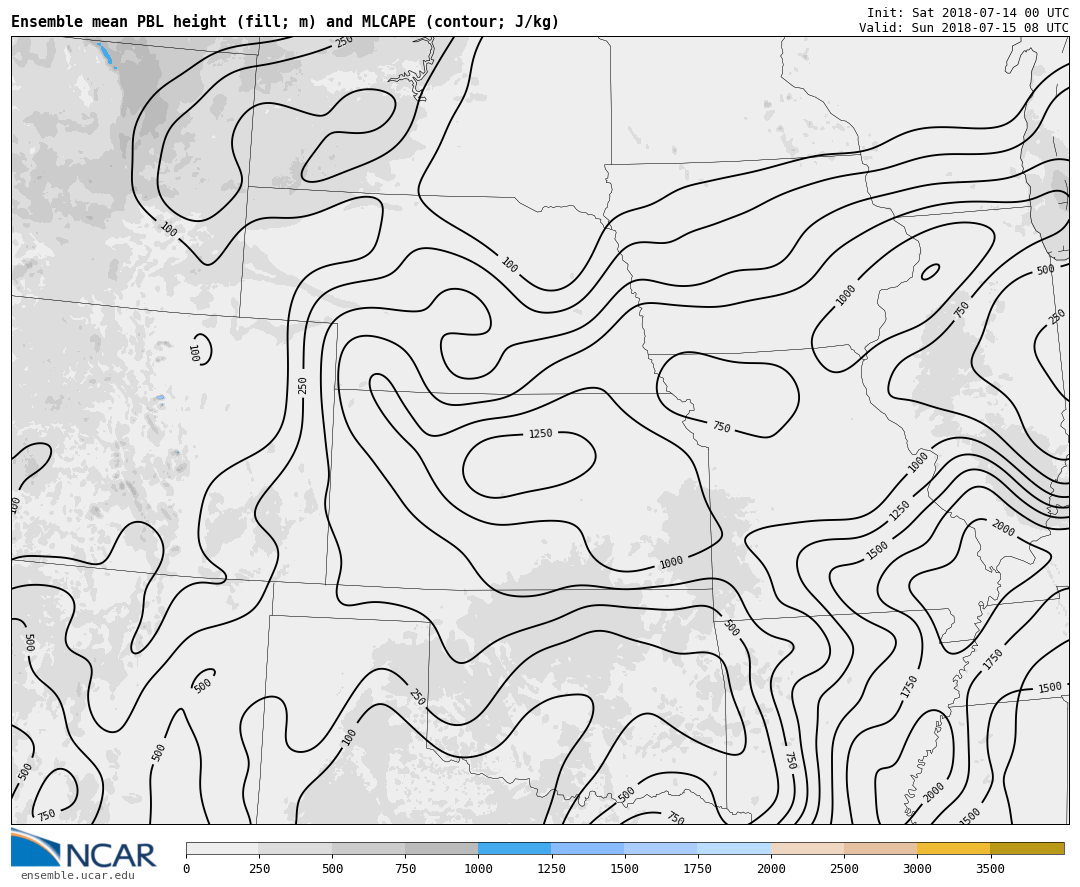Image resolution: width=1080 pixels, height=887 pixels.
Task: Click the color bar tick label '2500'
Action: pos(844,868)
